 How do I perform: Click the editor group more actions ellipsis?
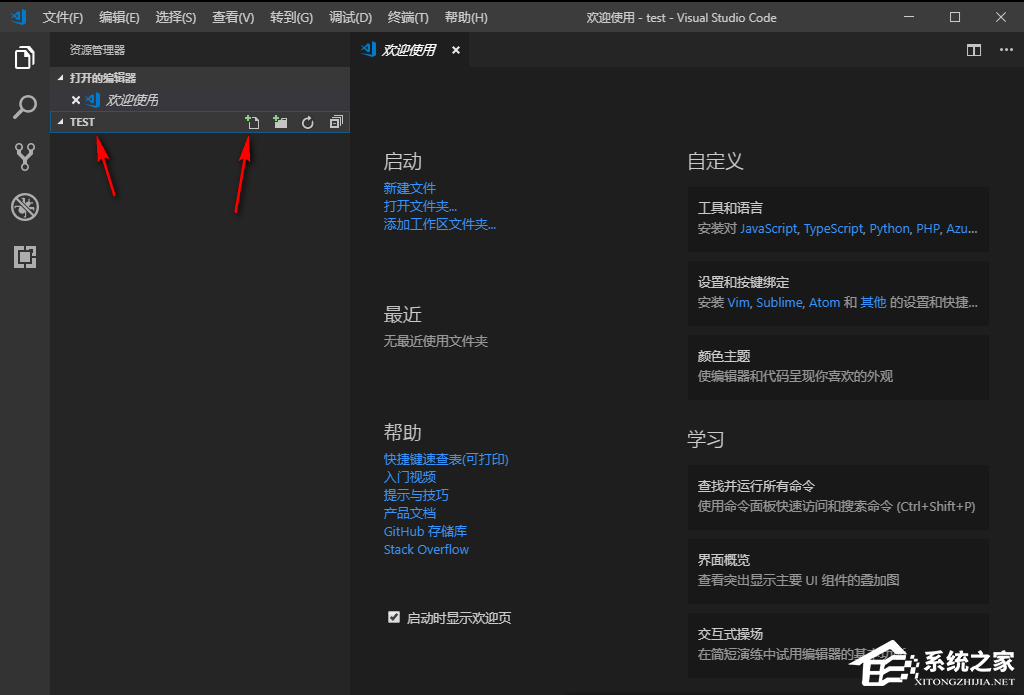pyautogui.click(x=1005, y=49)
